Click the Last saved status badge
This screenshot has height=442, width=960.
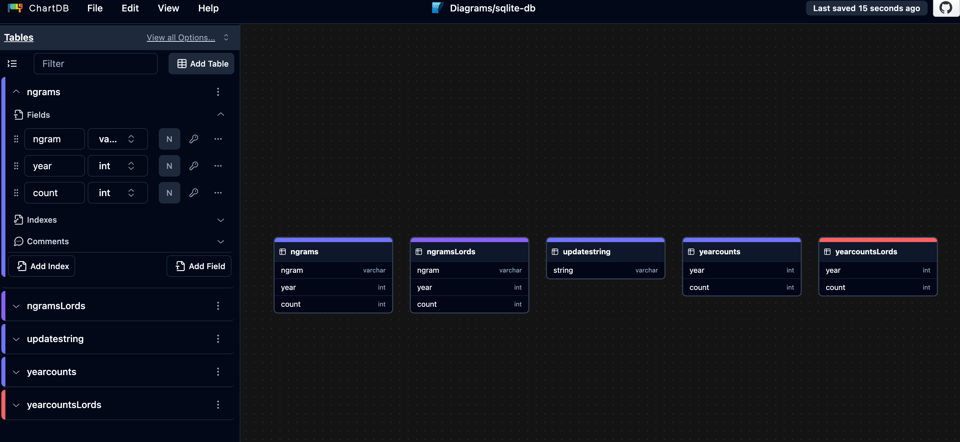tap(866, 9)
